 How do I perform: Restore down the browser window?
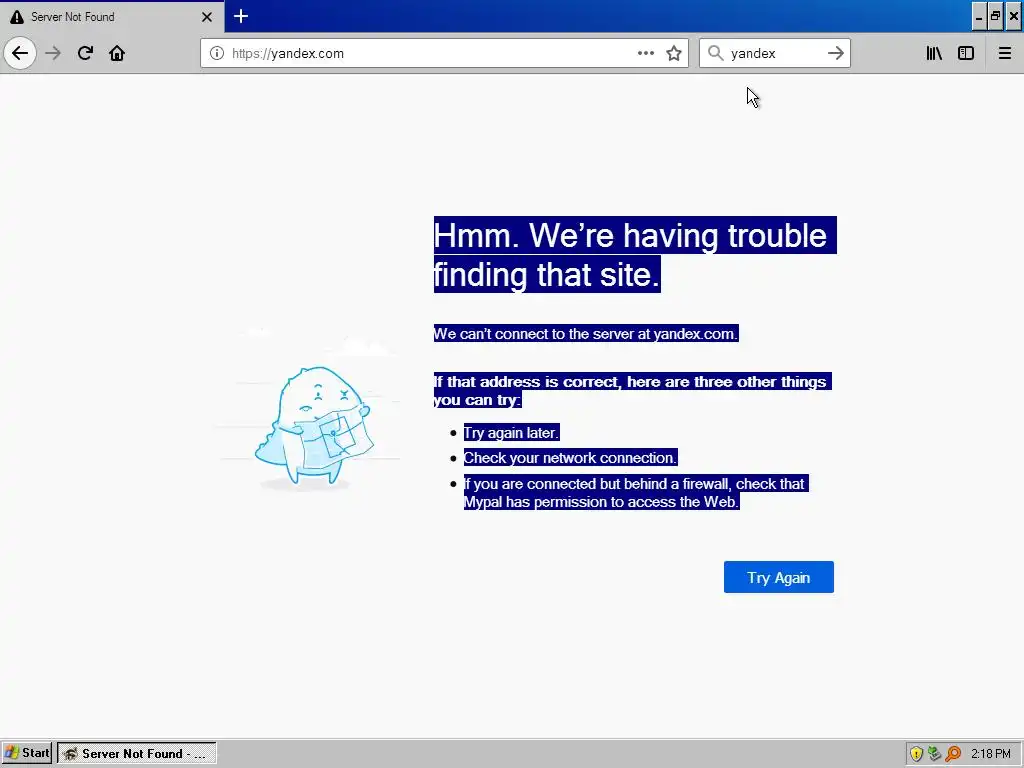pyautogui.click(x=995, y=17)
